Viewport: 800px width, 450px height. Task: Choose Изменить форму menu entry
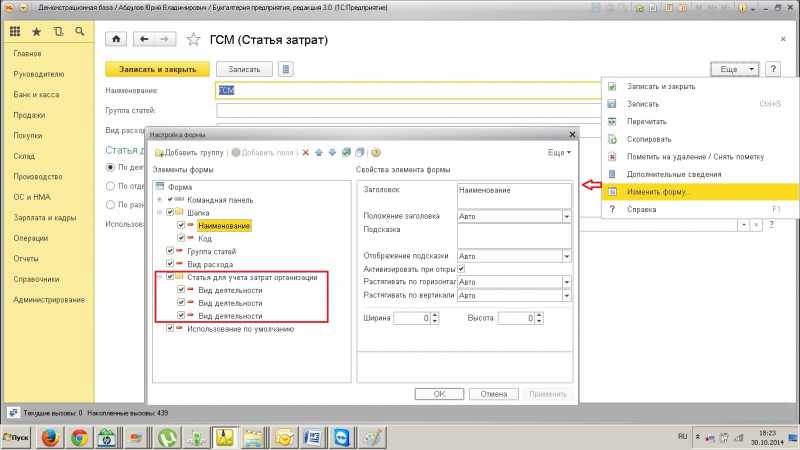pyautogui.click(x=700, y=192)
